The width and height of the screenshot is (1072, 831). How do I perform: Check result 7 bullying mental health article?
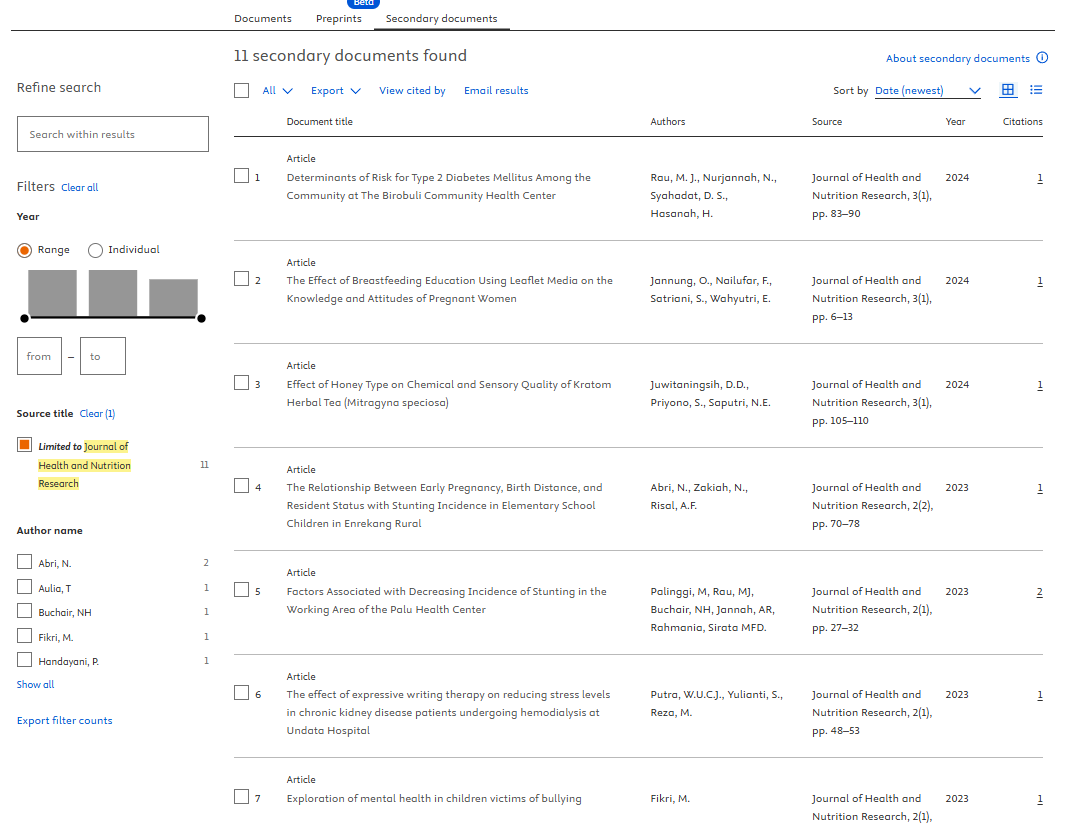point(241,797)
